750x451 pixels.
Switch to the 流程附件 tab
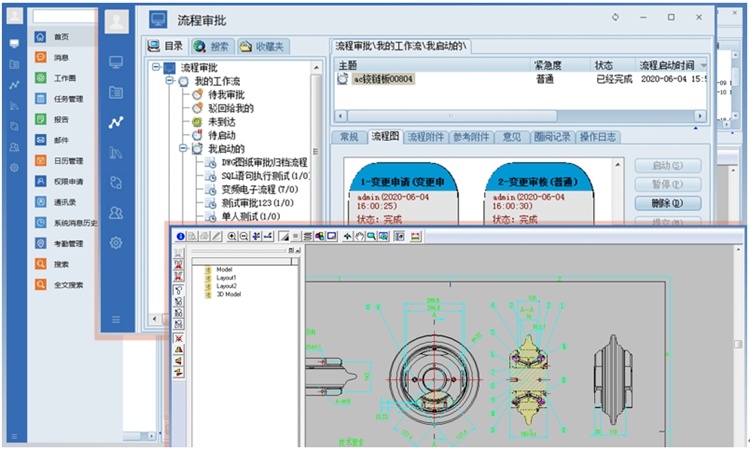click(x=426, y=136)
